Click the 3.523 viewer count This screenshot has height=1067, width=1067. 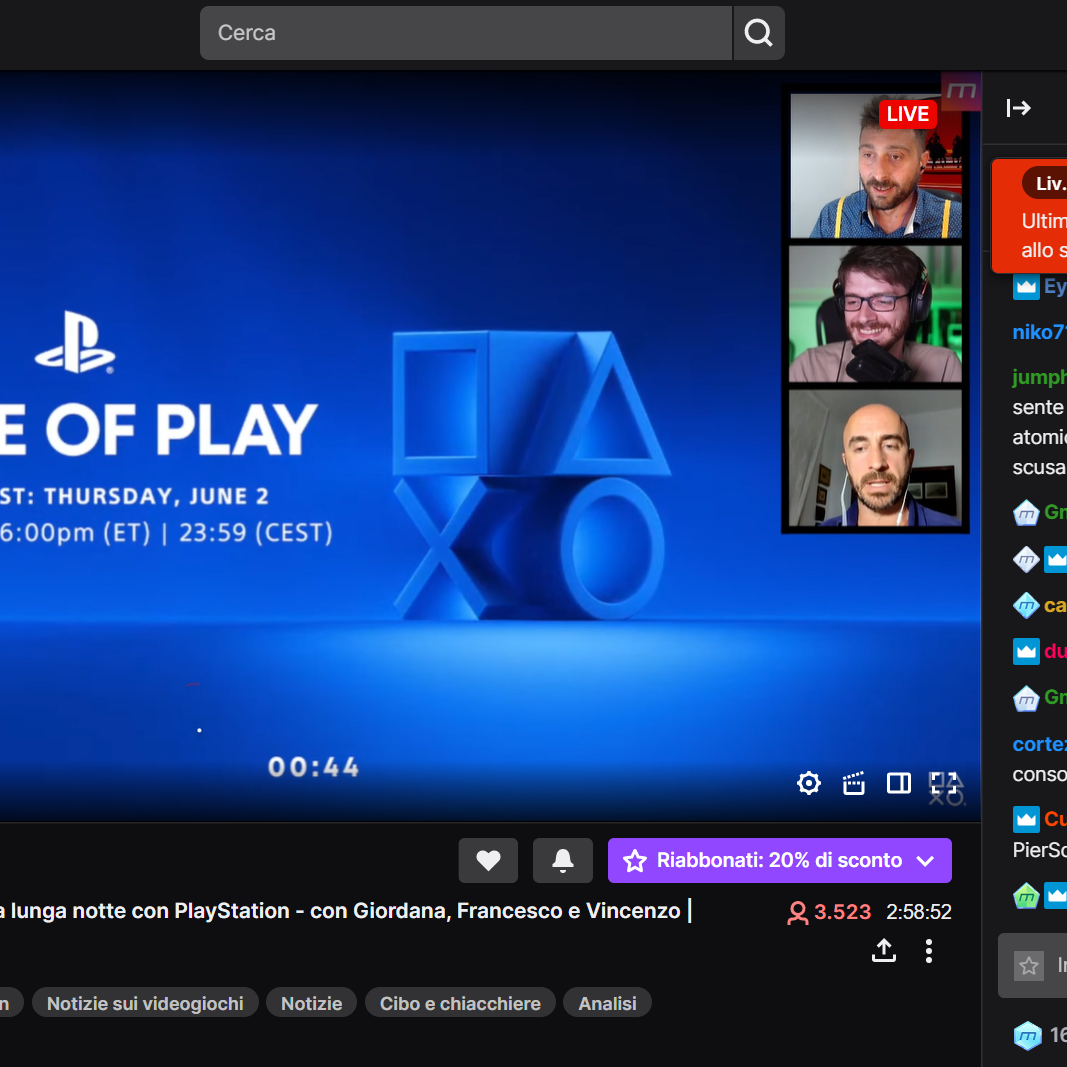tap(829, 912)
